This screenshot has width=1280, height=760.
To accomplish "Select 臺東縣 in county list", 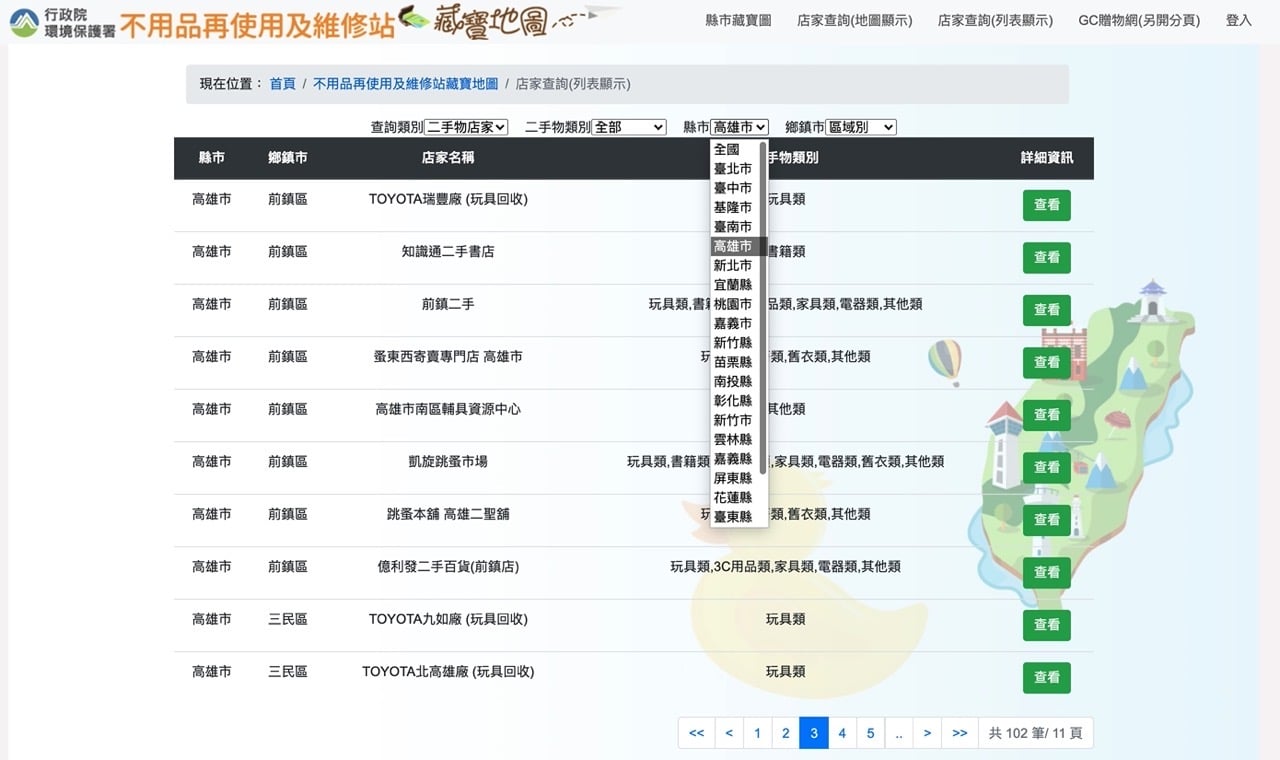I will tap(735, 517).
